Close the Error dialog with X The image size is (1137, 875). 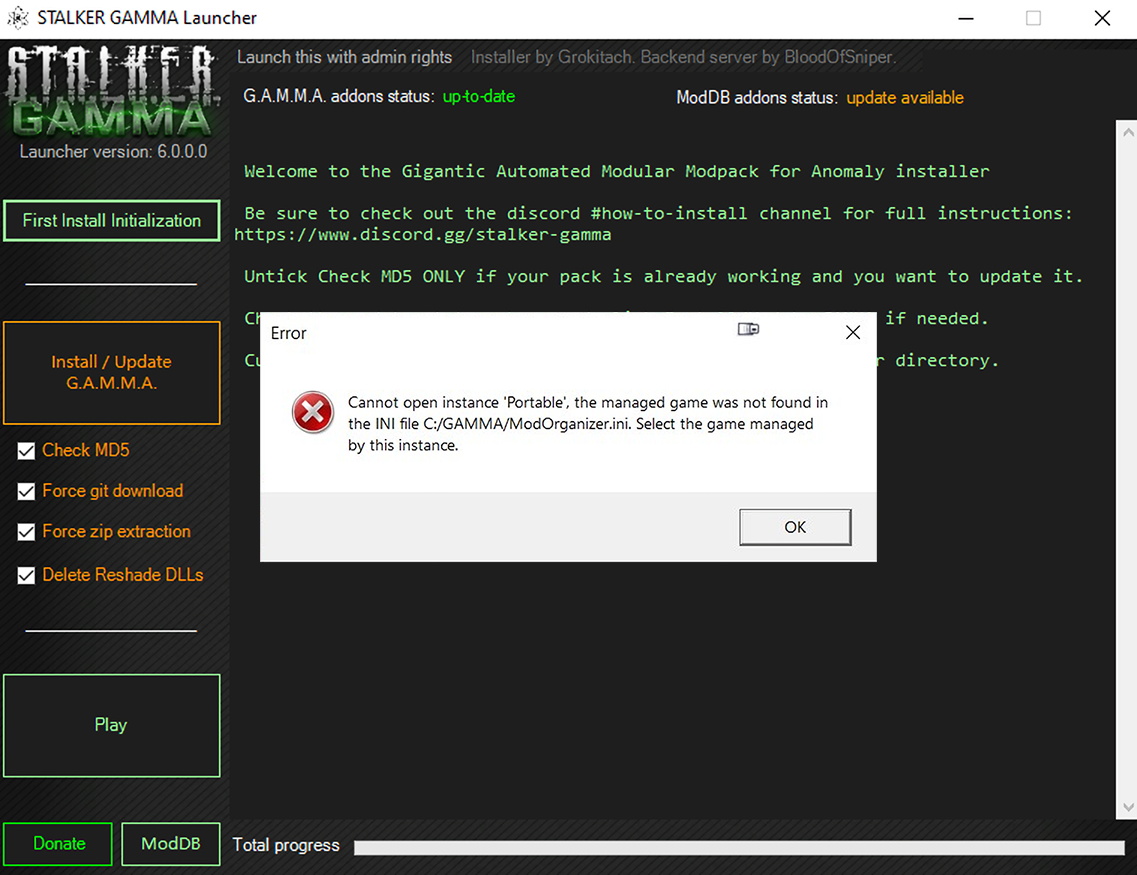853,333
